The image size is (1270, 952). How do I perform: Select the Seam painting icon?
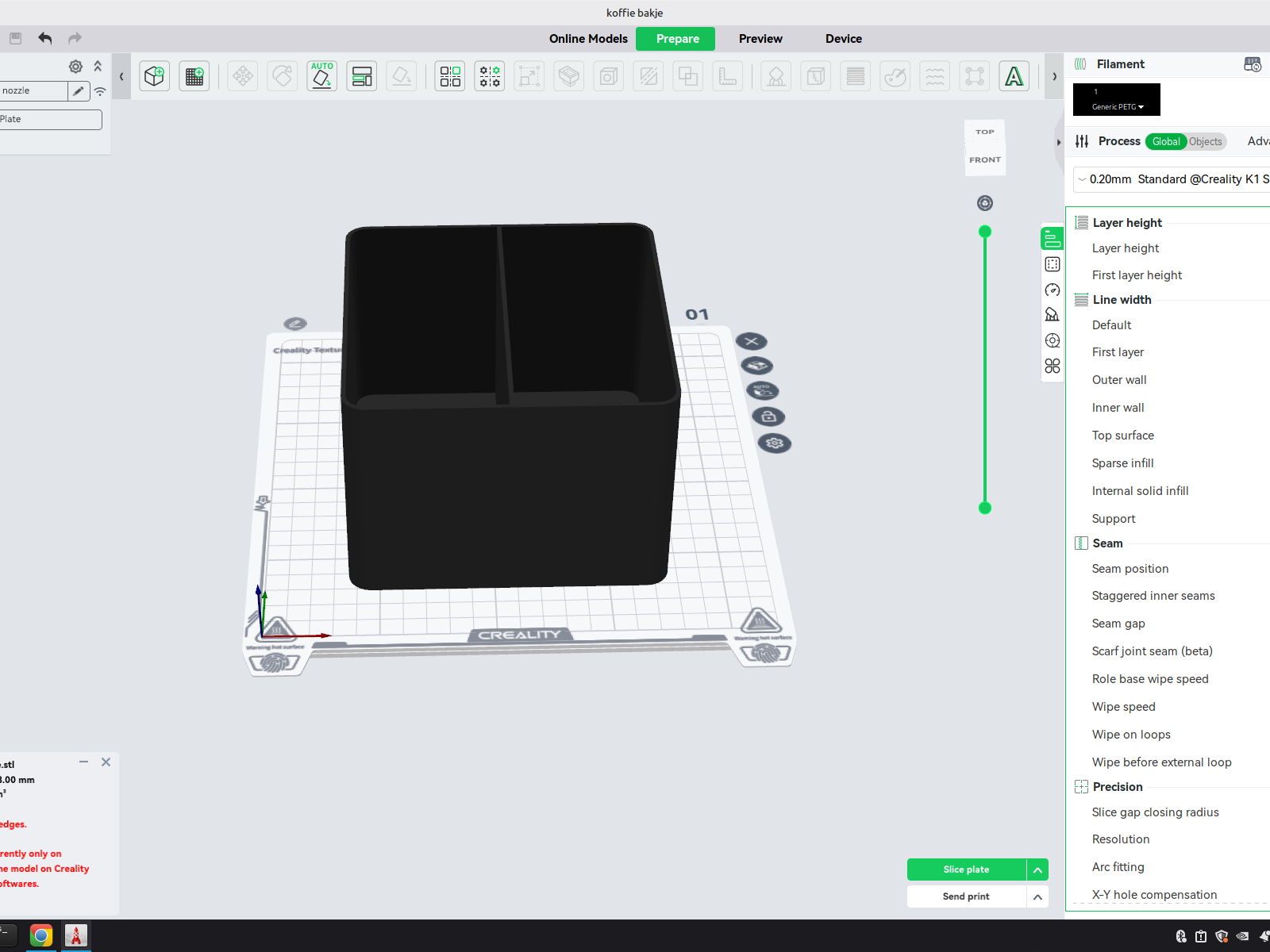click(x=816, y=76)
